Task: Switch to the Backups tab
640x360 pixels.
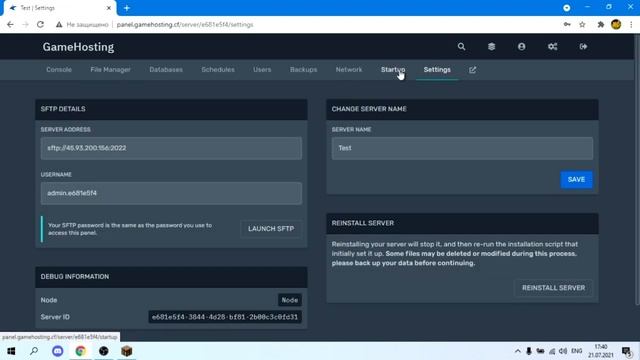Action: pos(303,70)
